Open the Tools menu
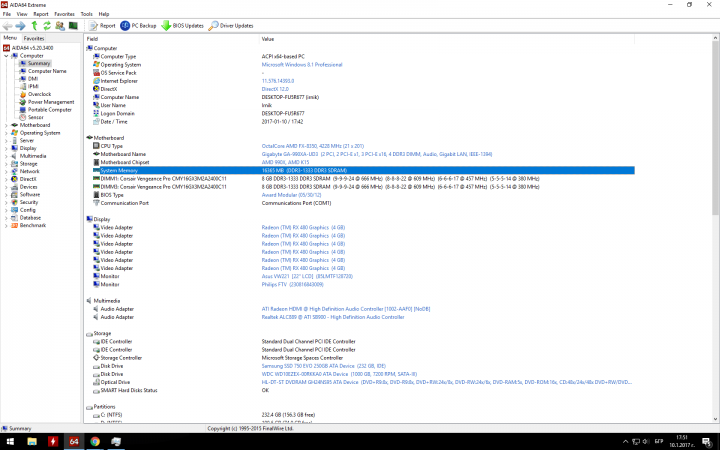 coord(86,14)
